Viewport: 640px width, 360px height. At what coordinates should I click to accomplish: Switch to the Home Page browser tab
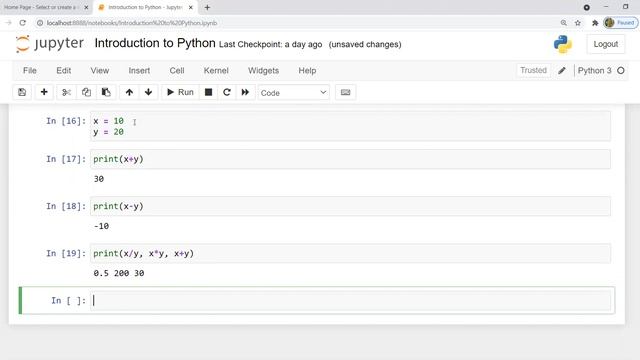tap(41, 7)
